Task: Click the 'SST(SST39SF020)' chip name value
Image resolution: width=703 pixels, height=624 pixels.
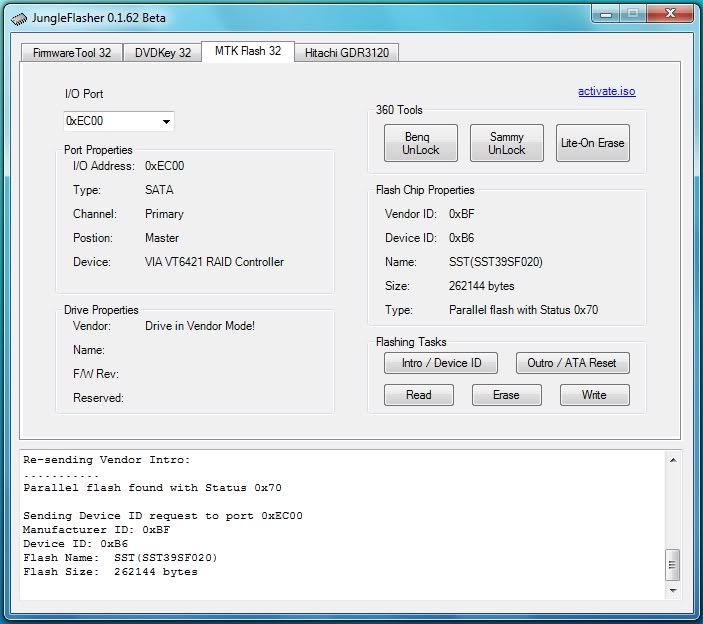Action: coord(495,262)
